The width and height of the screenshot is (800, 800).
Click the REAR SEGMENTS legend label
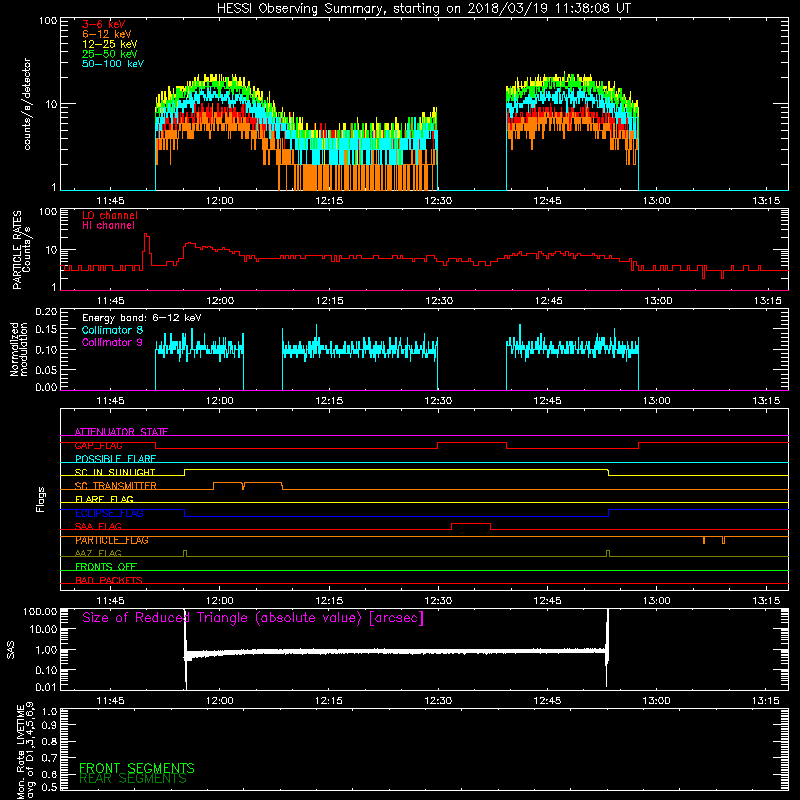(x=133, y=779)
